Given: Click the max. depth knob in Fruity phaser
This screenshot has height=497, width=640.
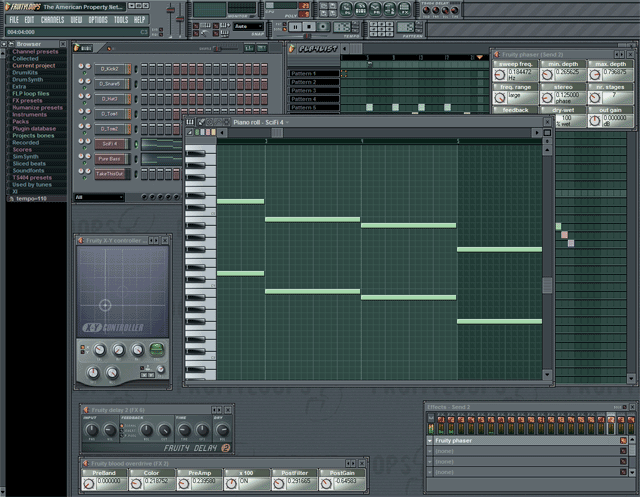Looking at the screenshot, I should coord(595,75).
